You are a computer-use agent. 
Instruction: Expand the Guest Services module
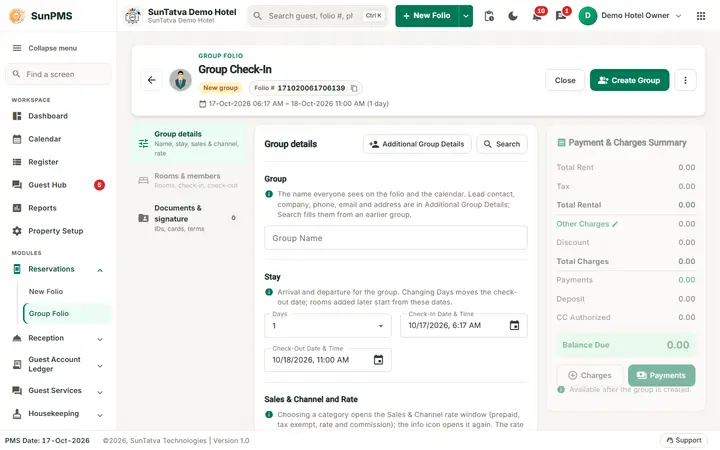[100, 392]
